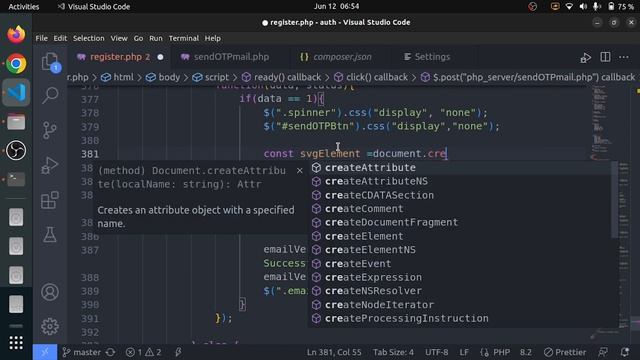Open Terminal from the dock
Screen dimensions: 640x360
(16, 179)
